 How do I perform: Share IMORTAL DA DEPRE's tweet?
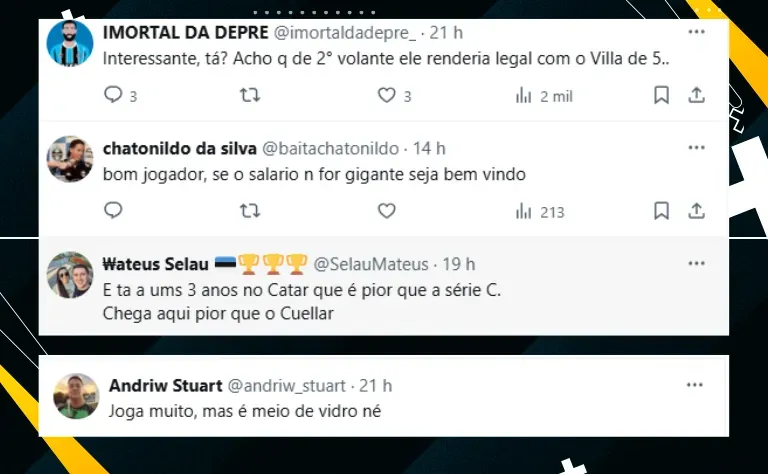pyautogui.click(x=696, y=95)
